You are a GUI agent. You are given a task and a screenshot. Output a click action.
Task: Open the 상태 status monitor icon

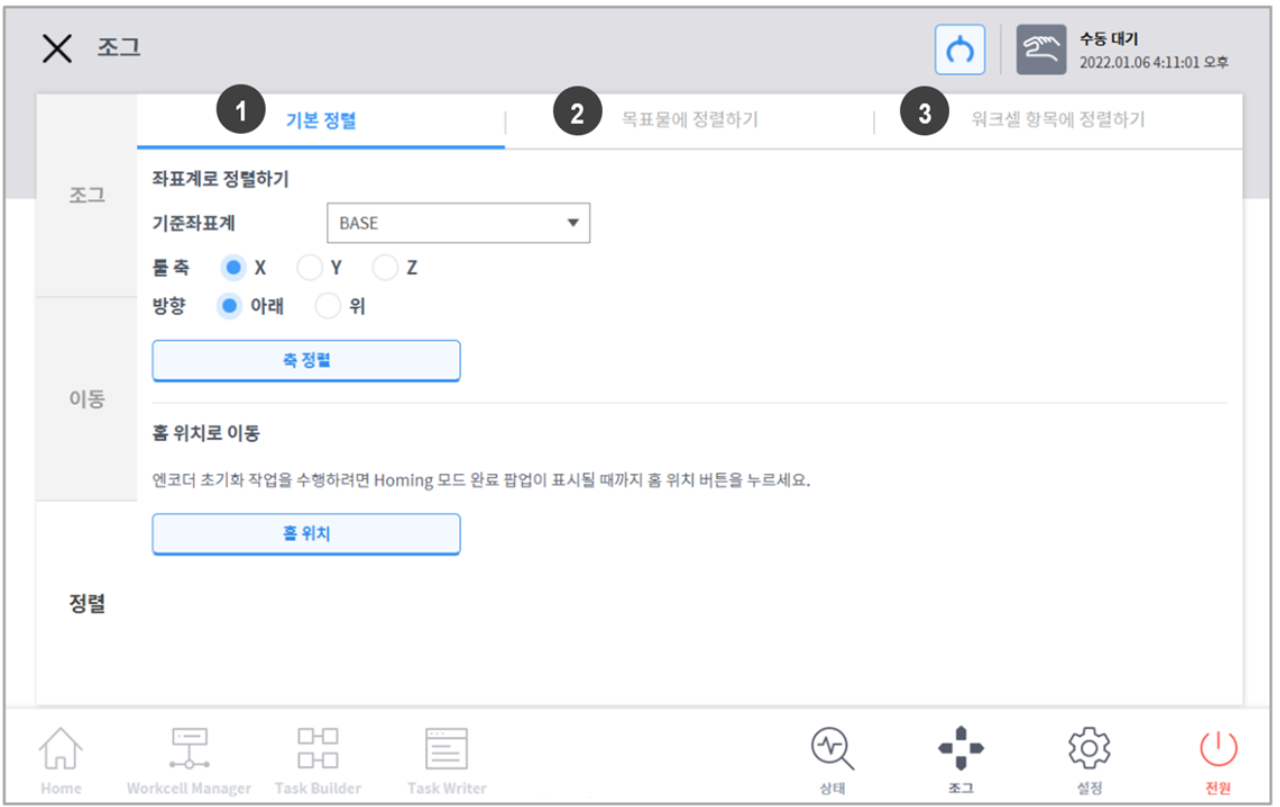point(832,750)
